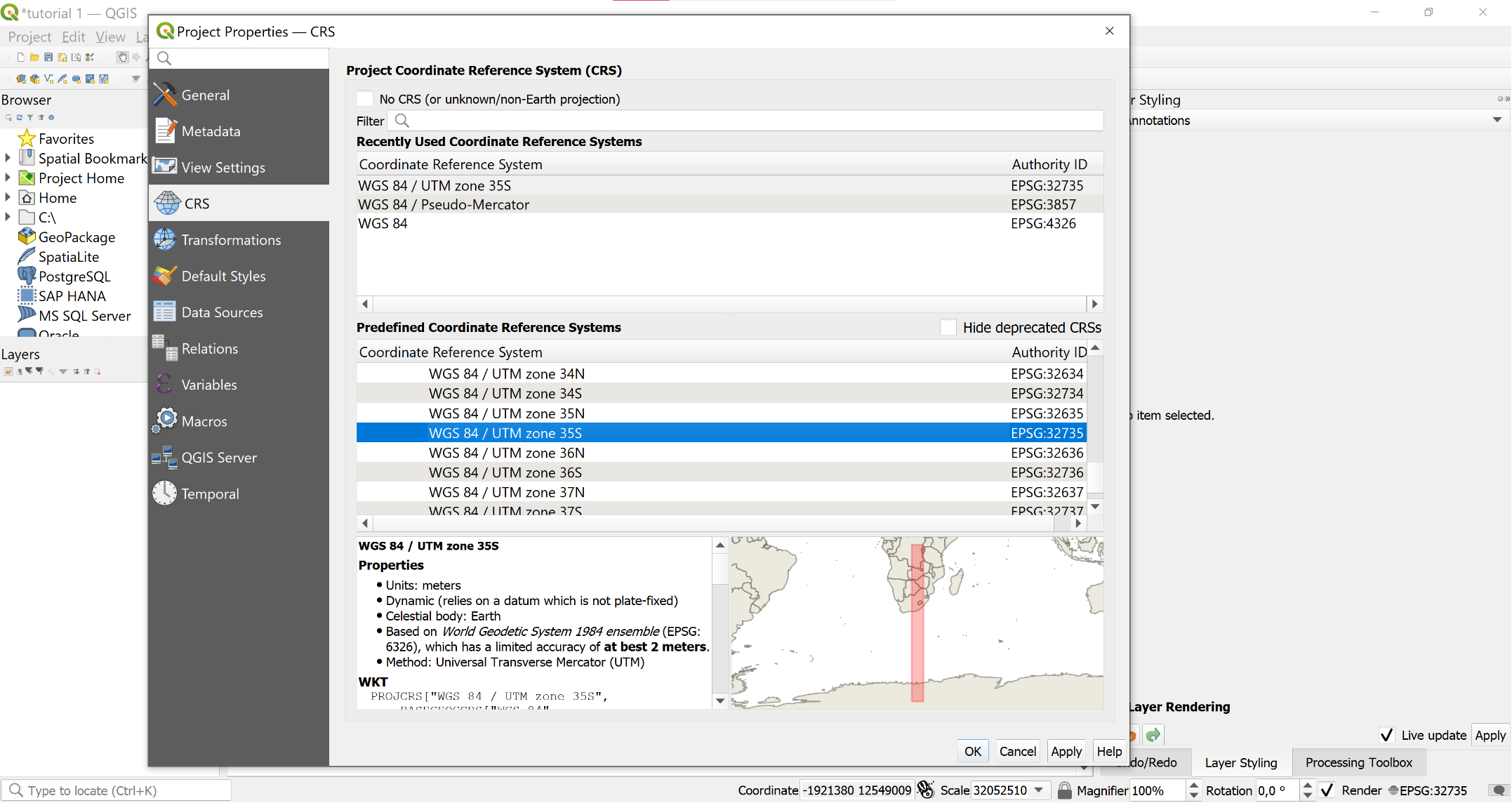This screenshot has width=1512, height=803.
Task: Click the CRS Filter input field
Action: (x=747, y=121)
